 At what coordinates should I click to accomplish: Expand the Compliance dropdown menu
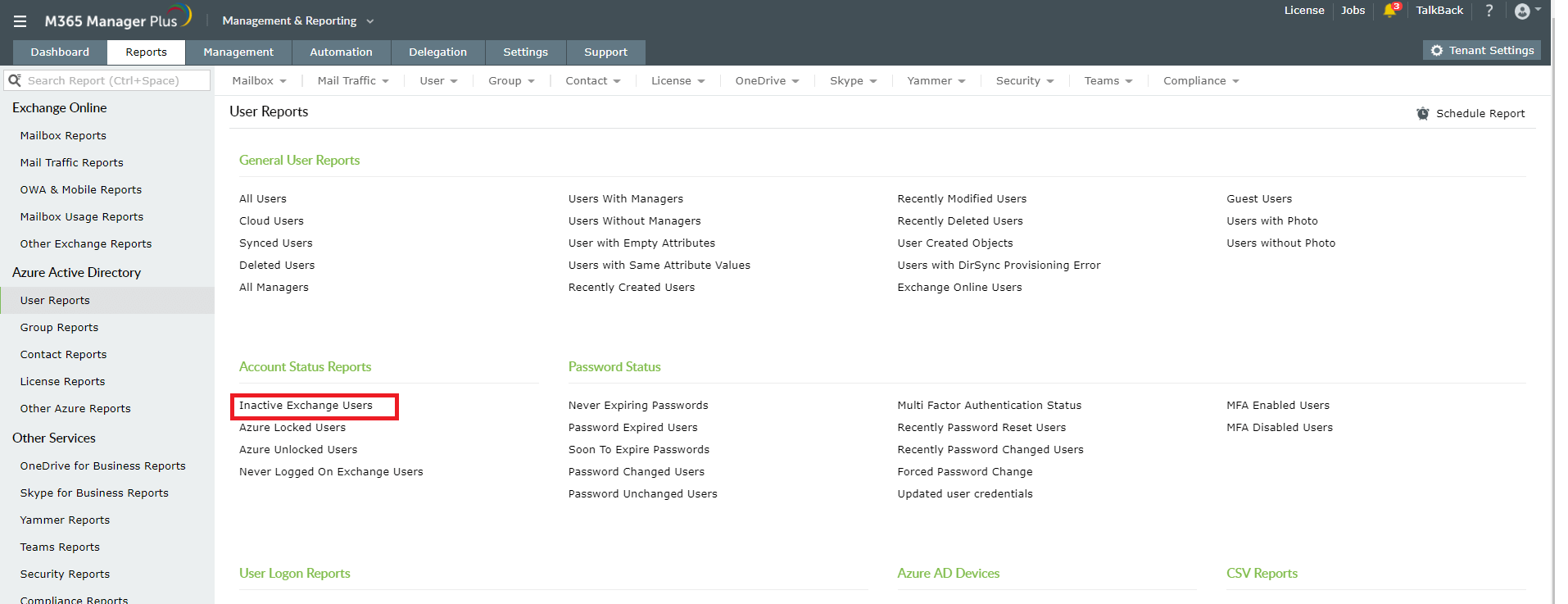point(1200,80)
